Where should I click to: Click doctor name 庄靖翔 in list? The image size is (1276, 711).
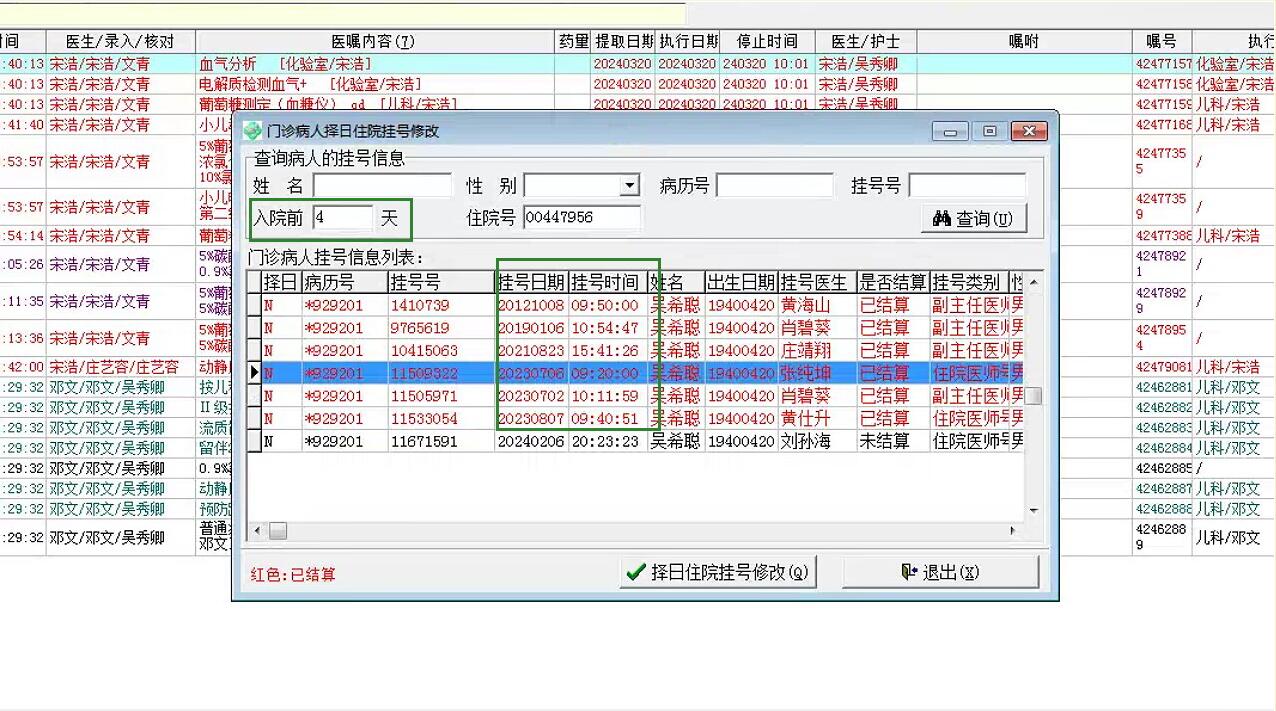click(x=806, y=351)
